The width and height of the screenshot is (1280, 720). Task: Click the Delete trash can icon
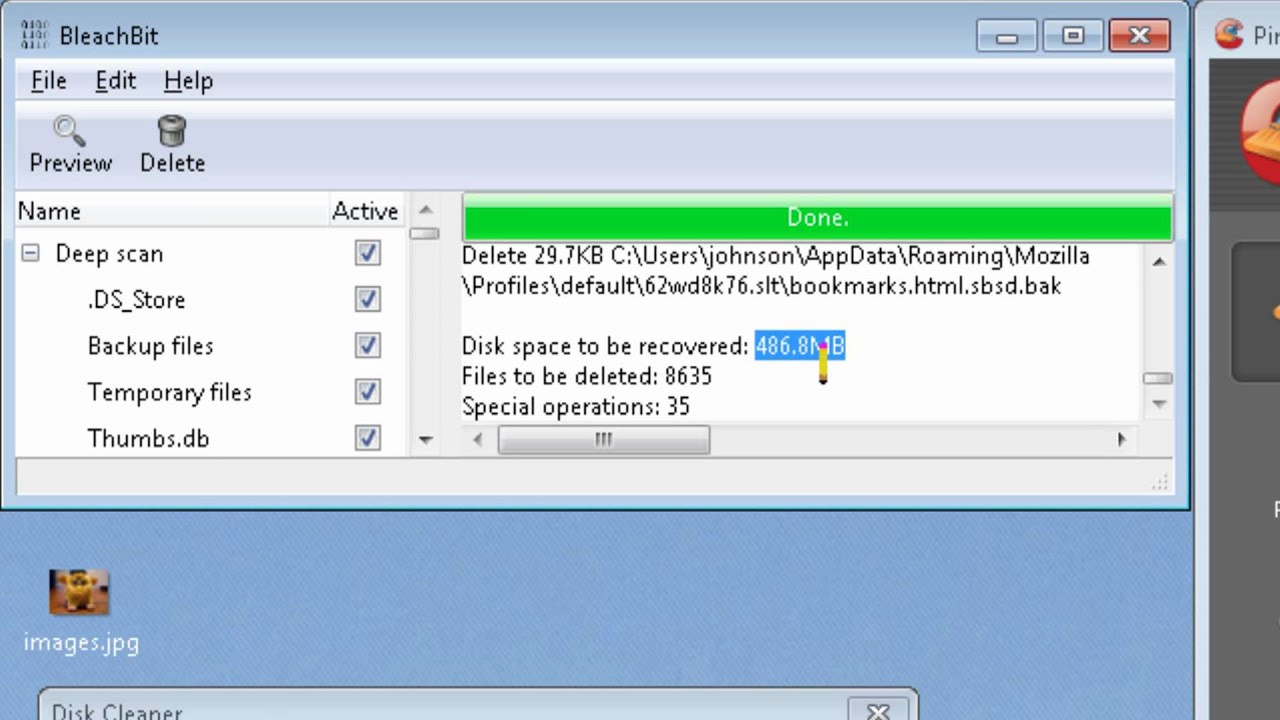coord(172,130)
